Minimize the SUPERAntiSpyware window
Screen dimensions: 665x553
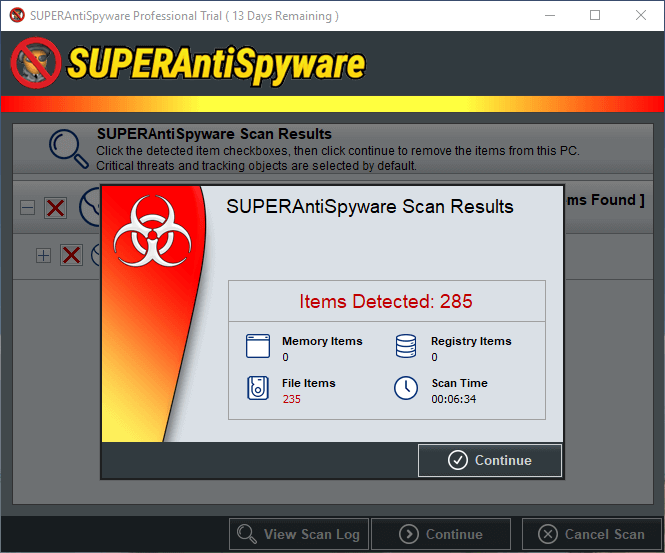550,15
